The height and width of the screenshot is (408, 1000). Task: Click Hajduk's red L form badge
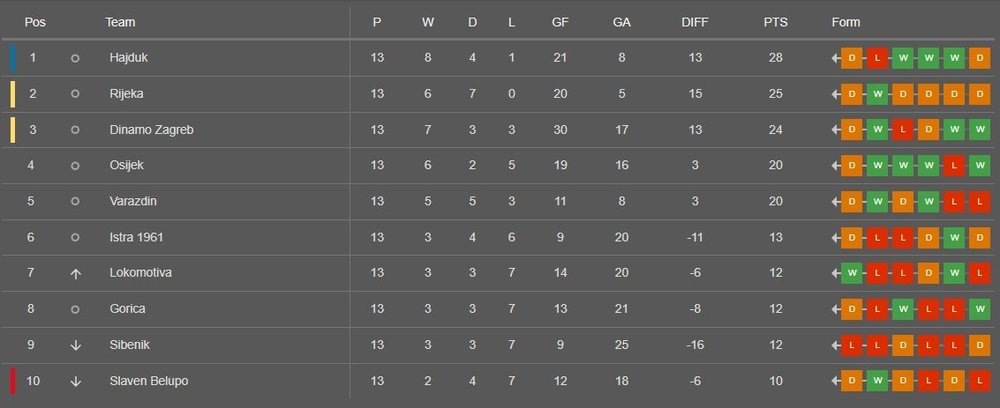[x=877, y=58]
